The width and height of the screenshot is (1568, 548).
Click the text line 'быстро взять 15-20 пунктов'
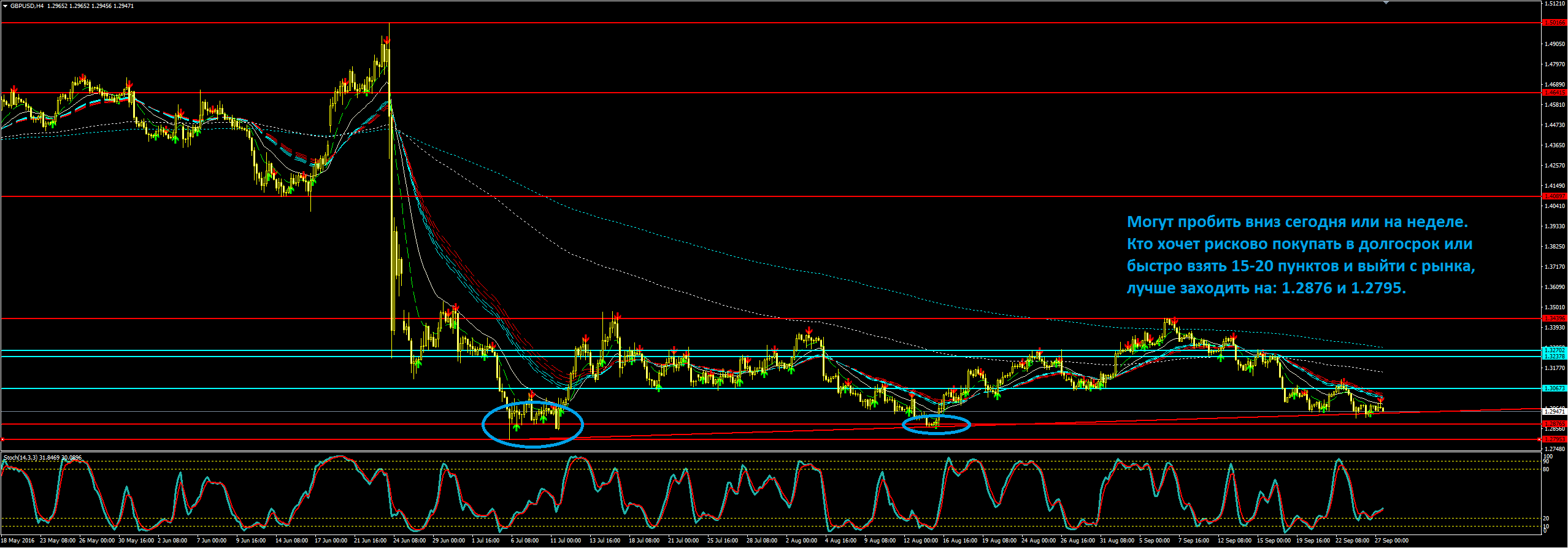(x=1301, y=266)
